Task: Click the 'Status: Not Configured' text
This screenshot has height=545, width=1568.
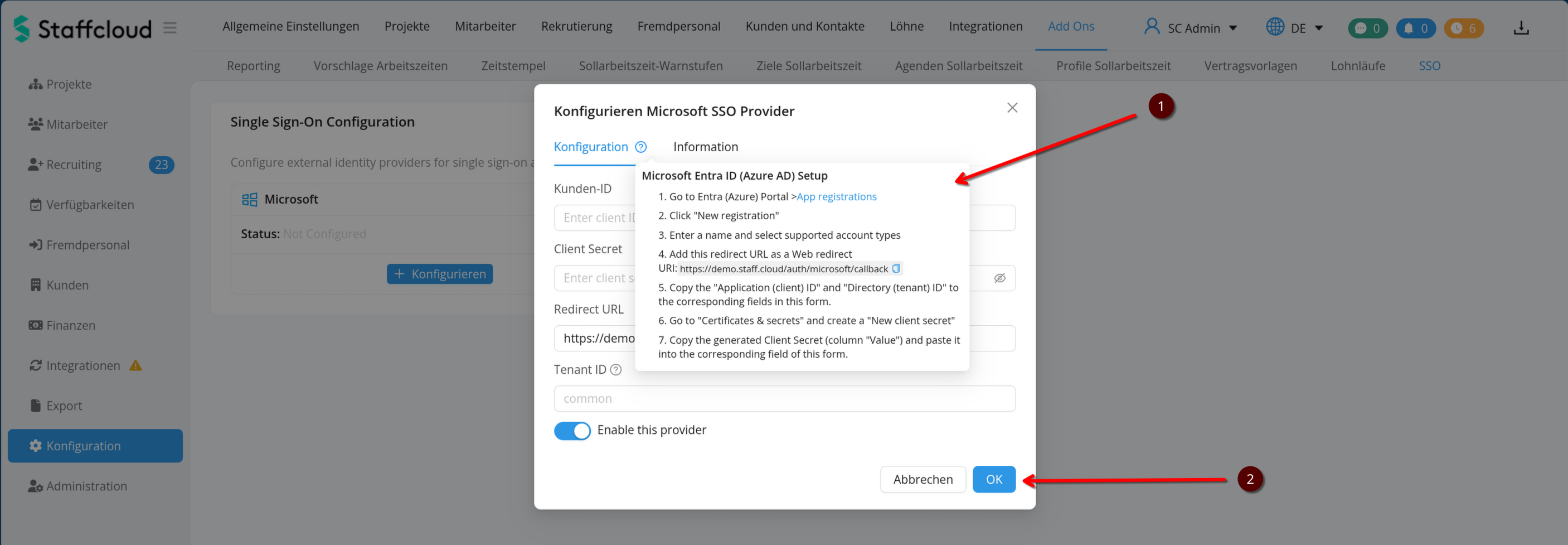Action: click(303, 234)
